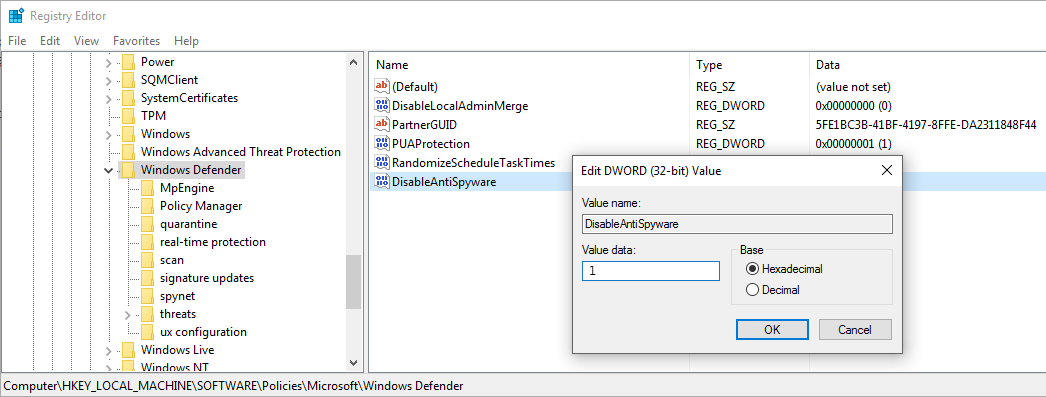Cancel the Edit DWORD dialog

(x=855, y=329)
